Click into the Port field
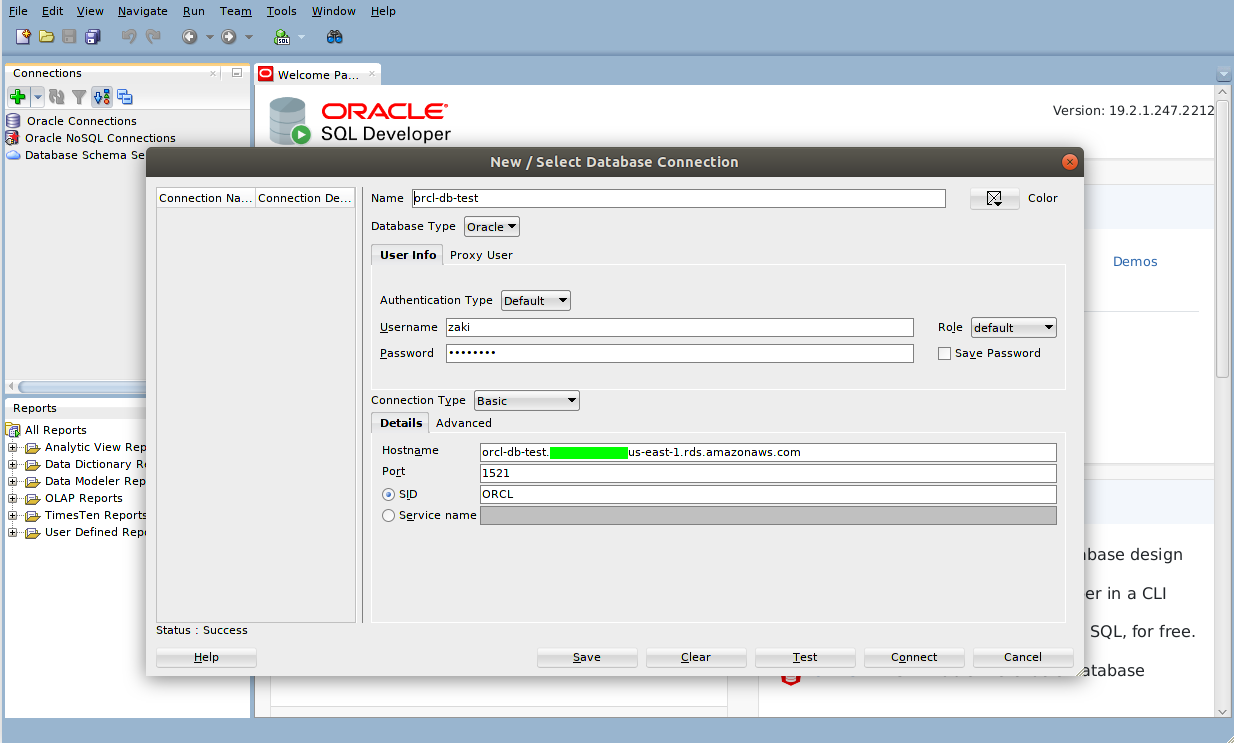The width and height of the screenshot is (1234, 743). click(768, 473)
